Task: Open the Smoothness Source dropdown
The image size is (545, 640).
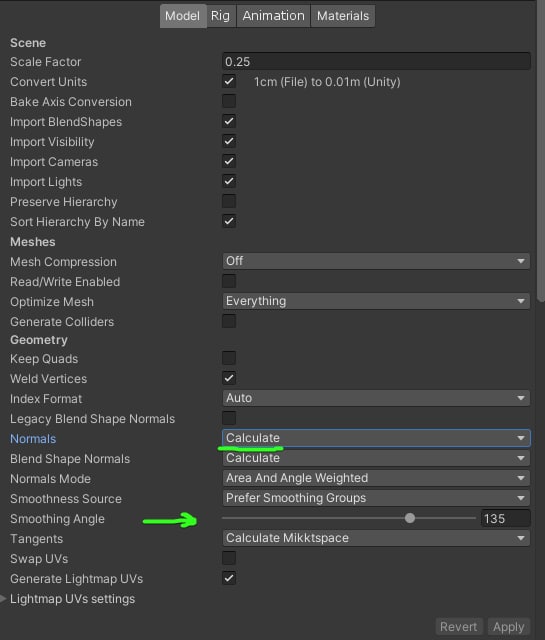Action: 376,498
